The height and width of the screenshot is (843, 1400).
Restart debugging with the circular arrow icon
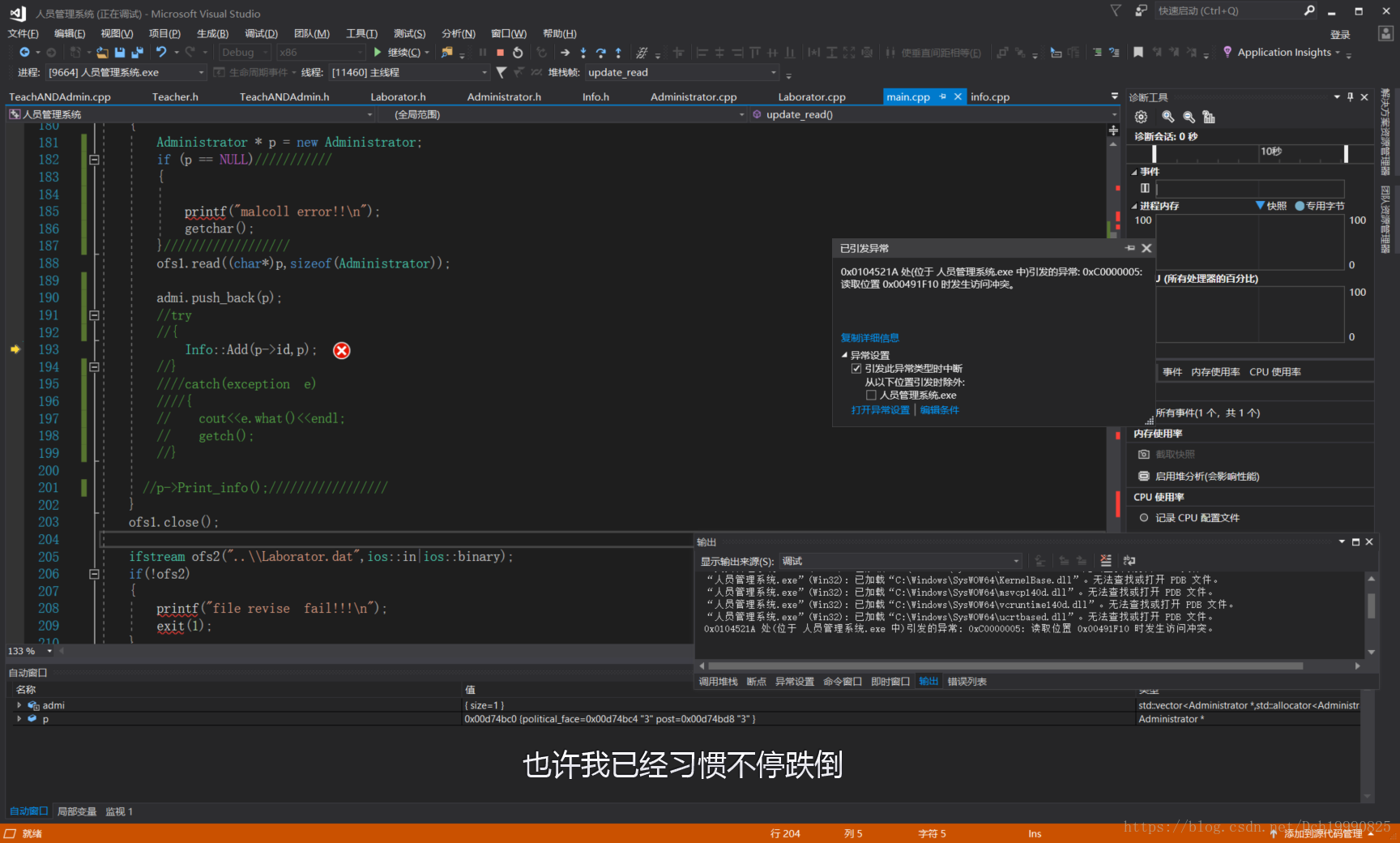point(519,53)
